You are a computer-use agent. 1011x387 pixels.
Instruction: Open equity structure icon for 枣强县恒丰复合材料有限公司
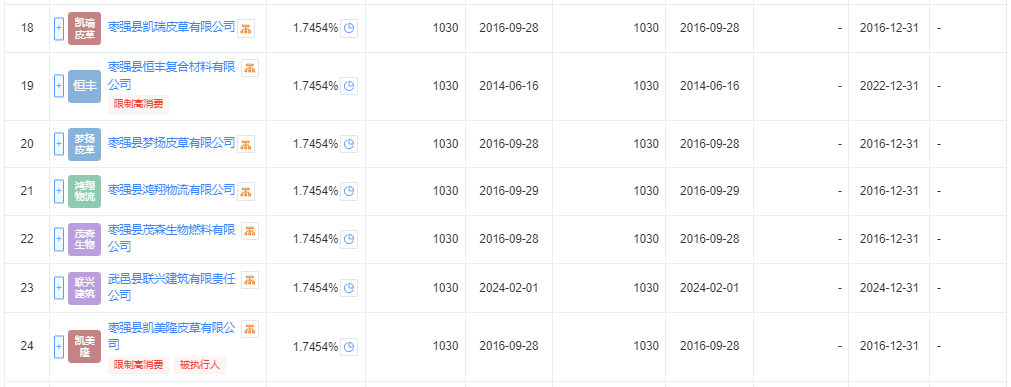coord(250,68)
